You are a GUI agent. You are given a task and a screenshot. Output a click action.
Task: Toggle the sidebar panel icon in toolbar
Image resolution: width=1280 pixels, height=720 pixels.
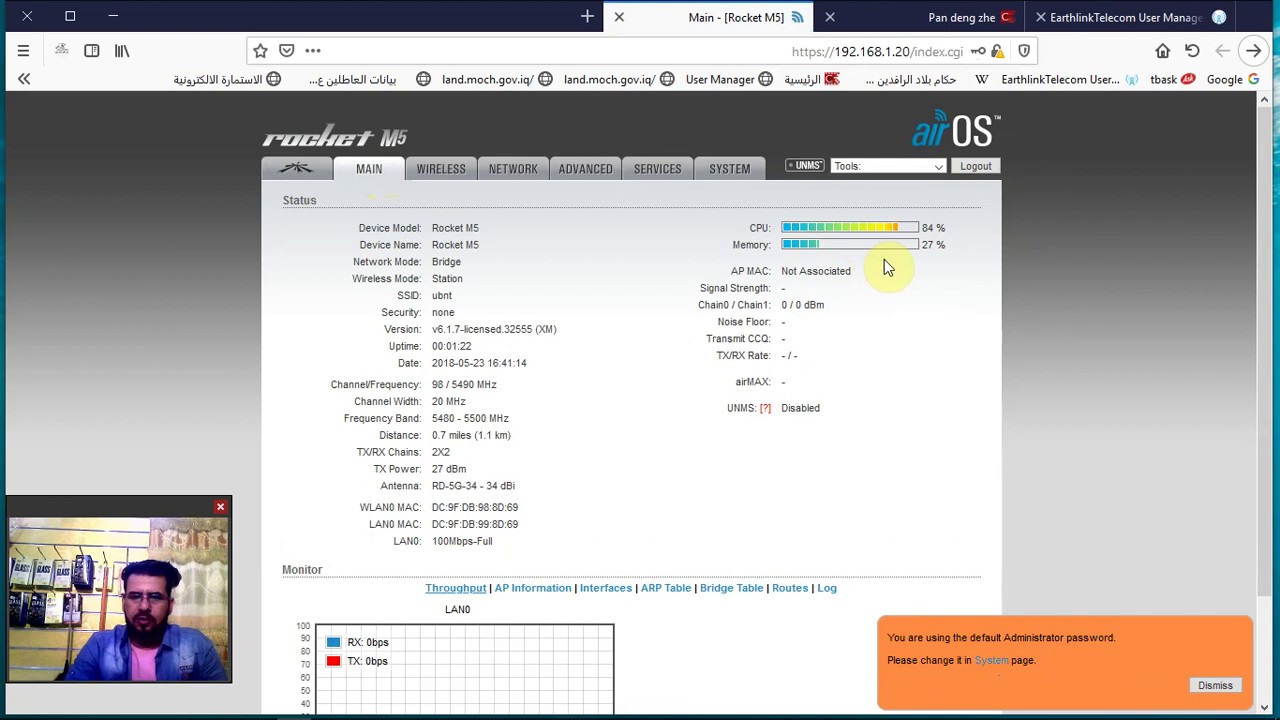click(x=91, y=51)
